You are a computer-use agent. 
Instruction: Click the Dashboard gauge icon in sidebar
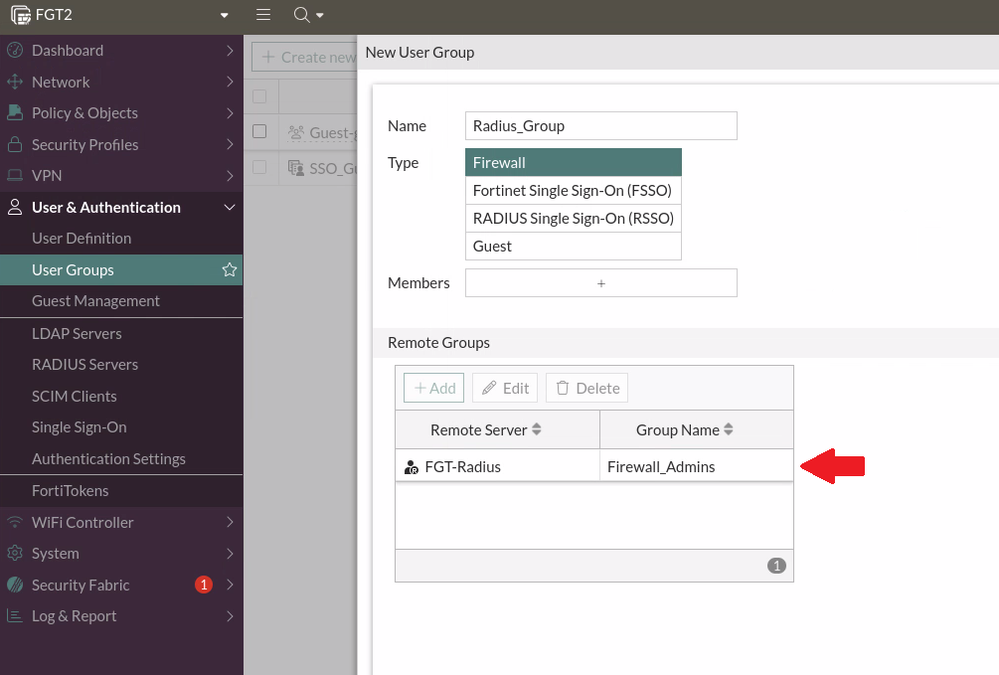[15, 51]
